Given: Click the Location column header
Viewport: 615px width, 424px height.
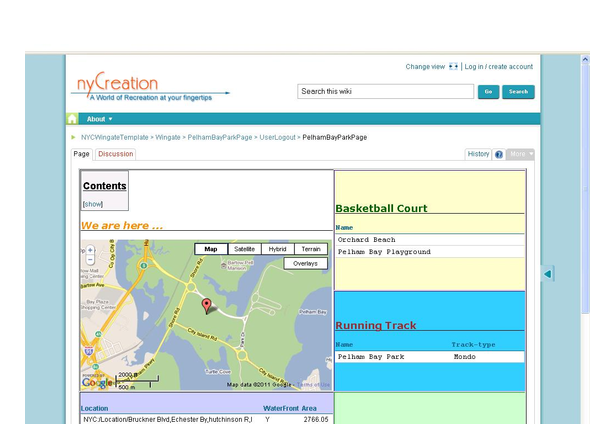Looking at the screenshot, I should tap(95, 408).
